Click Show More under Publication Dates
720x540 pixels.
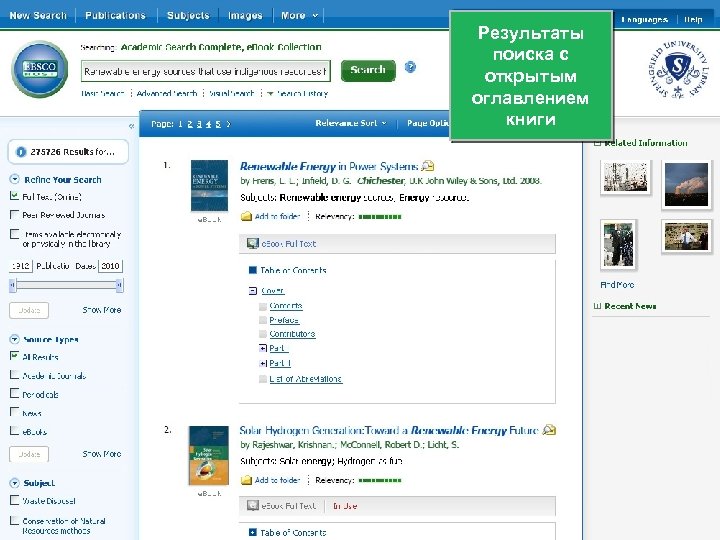pos(102,310)
